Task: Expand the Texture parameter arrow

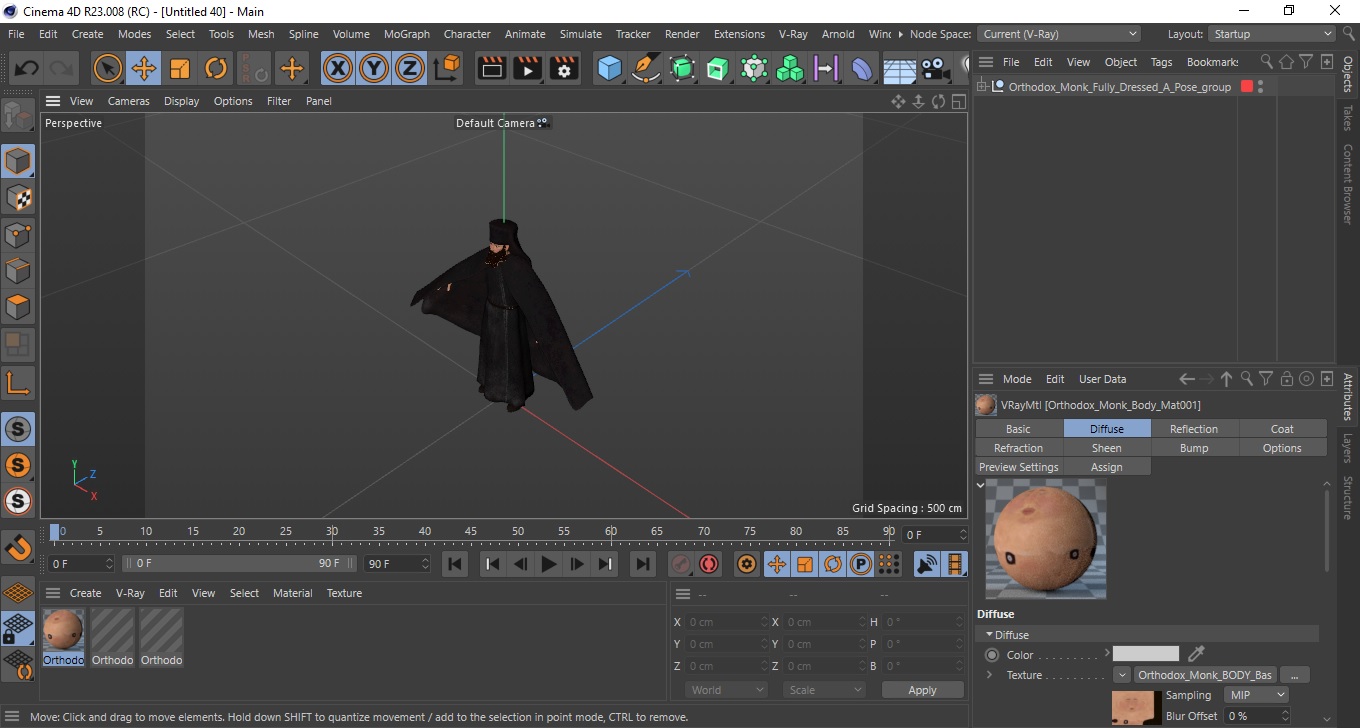Action: click(990, 675)
